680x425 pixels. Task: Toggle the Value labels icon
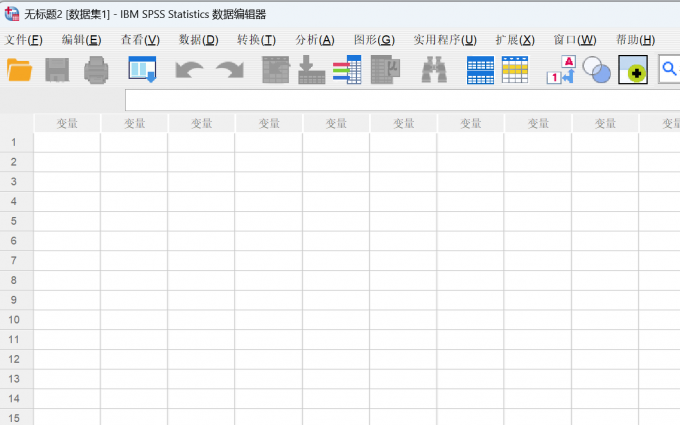[x=561, y=69]
